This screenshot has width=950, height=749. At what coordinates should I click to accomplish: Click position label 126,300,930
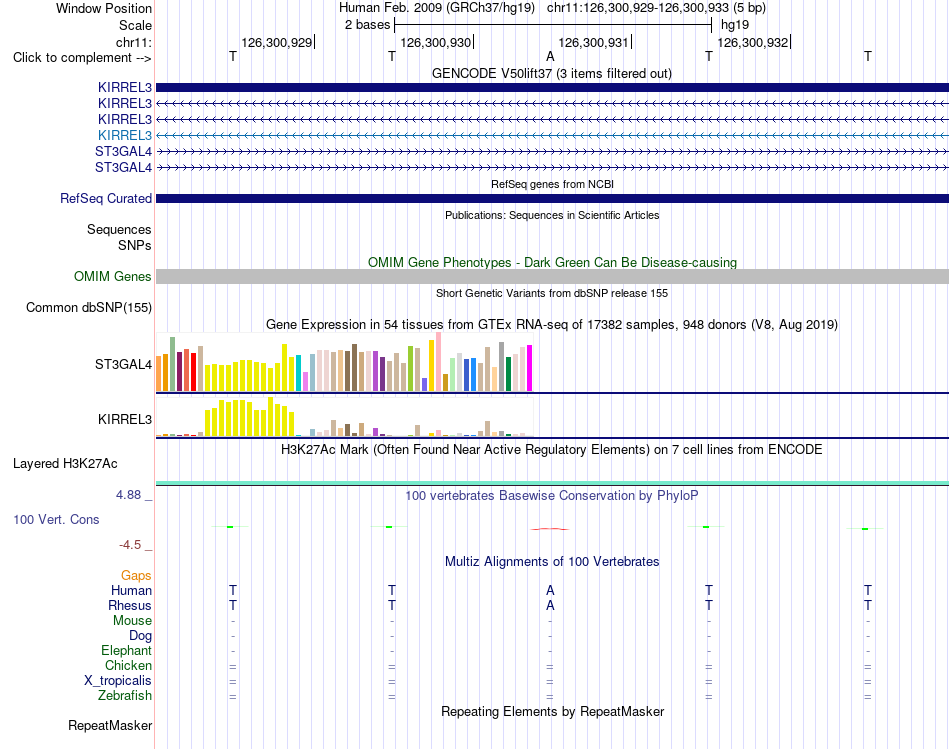click(436, 42)
